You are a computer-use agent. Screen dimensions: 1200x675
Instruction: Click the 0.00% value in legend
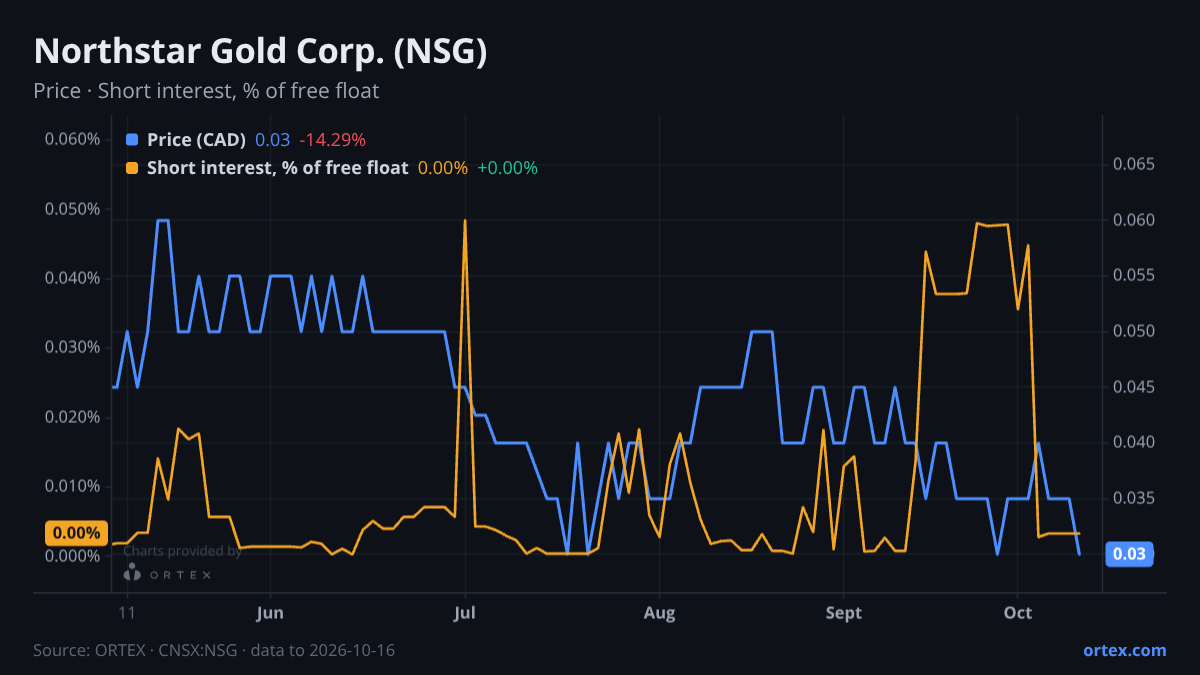[443, 168]
